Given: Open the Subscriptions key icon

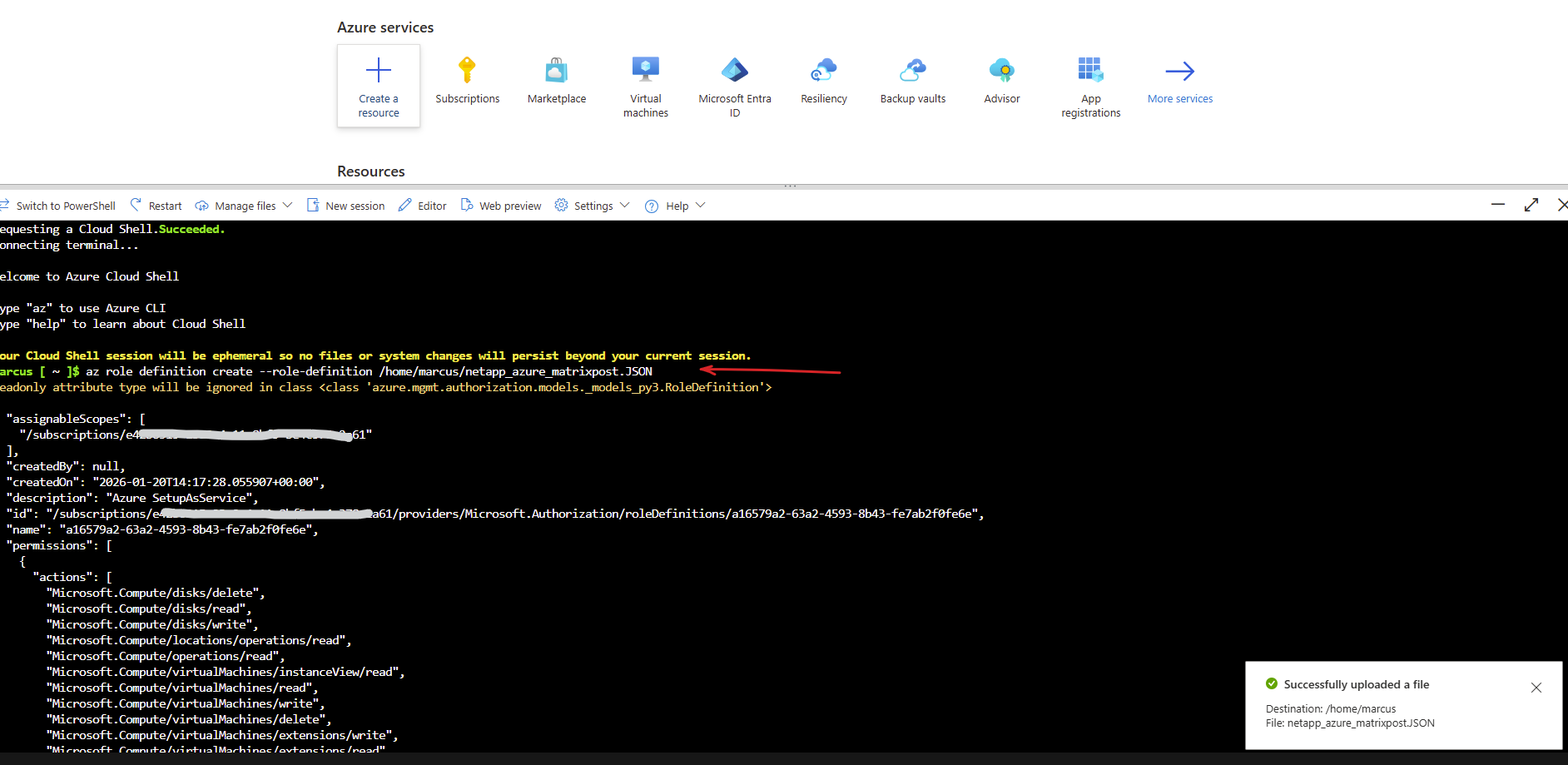Looking at the screenshot, I should pos(467,71).
